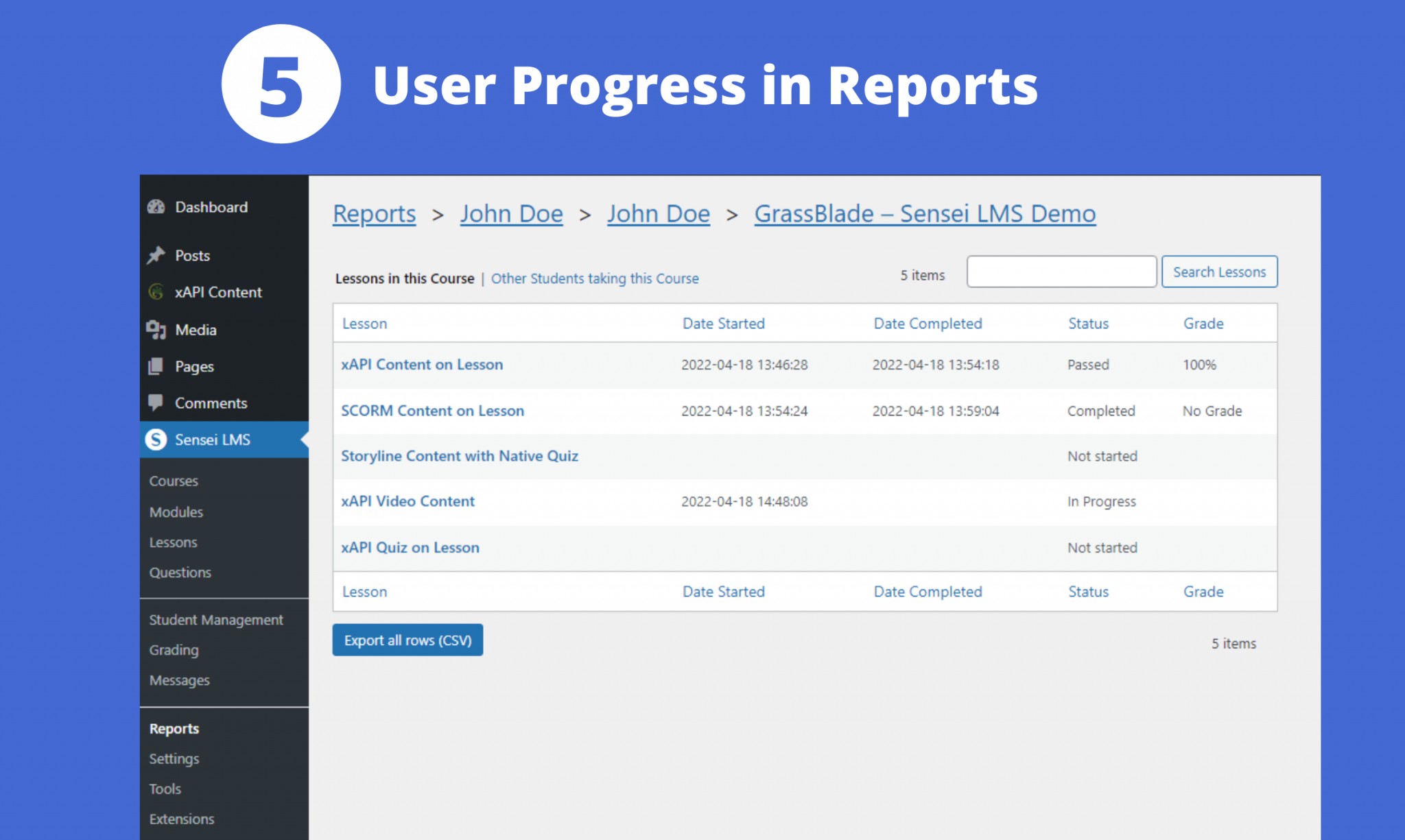
Task: Select the Sensei LMS logo icon
Action: 156,440
